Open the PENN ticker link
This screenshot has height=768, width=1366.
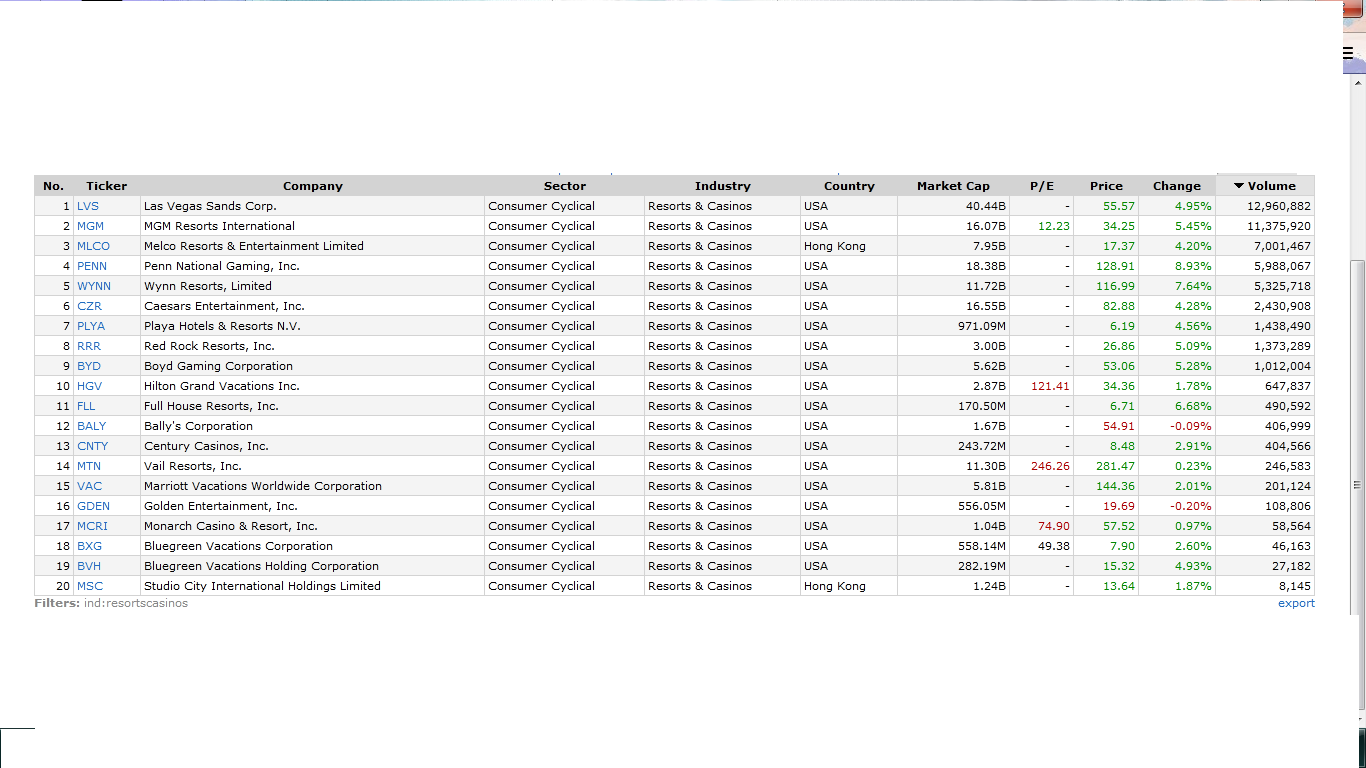click(91, 266)
